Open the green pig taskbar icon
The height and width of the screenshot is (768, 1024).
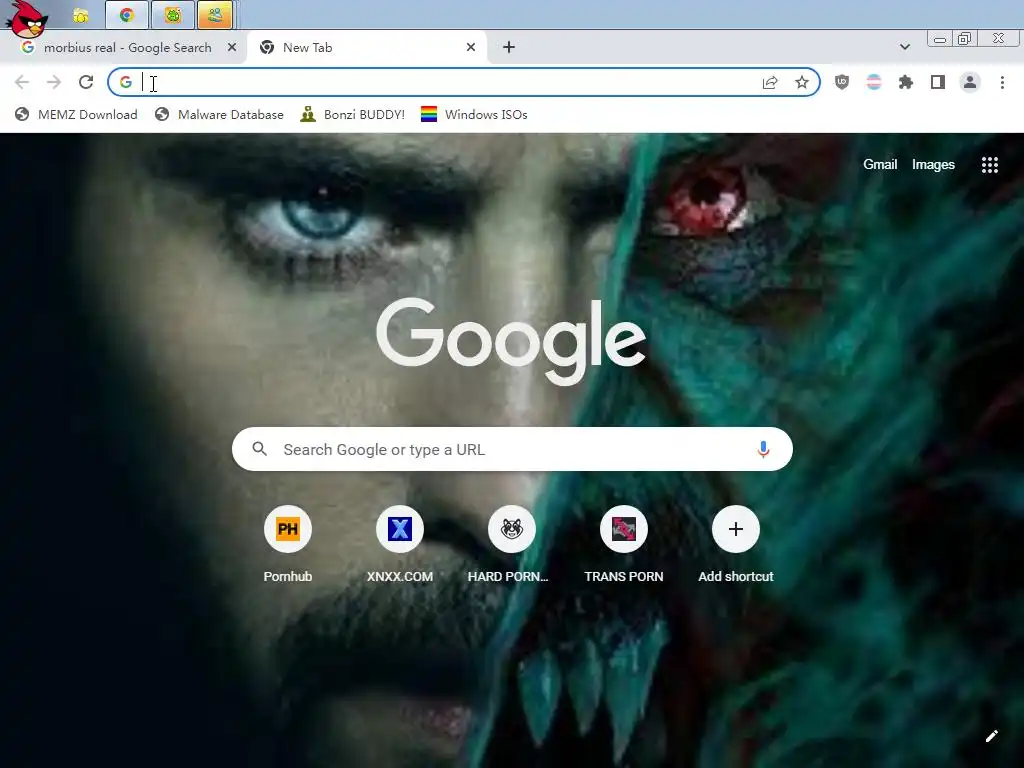coord(172,15)
